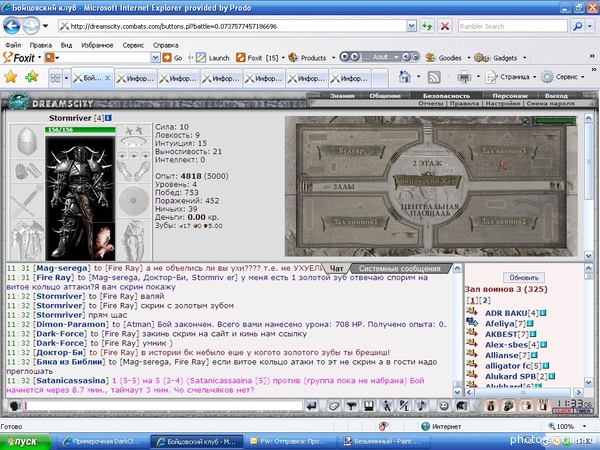Click the browser Refresh button
This screenshot has width=600, height=450.
coord(427,26)
